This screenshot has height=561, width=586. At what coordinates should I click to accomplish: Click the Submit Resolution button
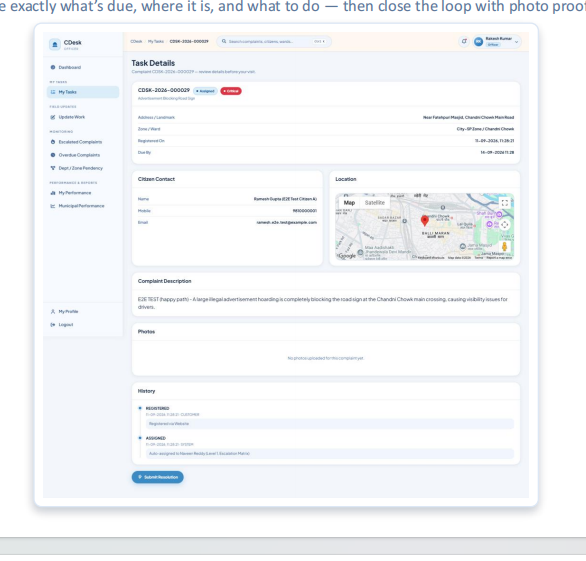click(158, 477)
